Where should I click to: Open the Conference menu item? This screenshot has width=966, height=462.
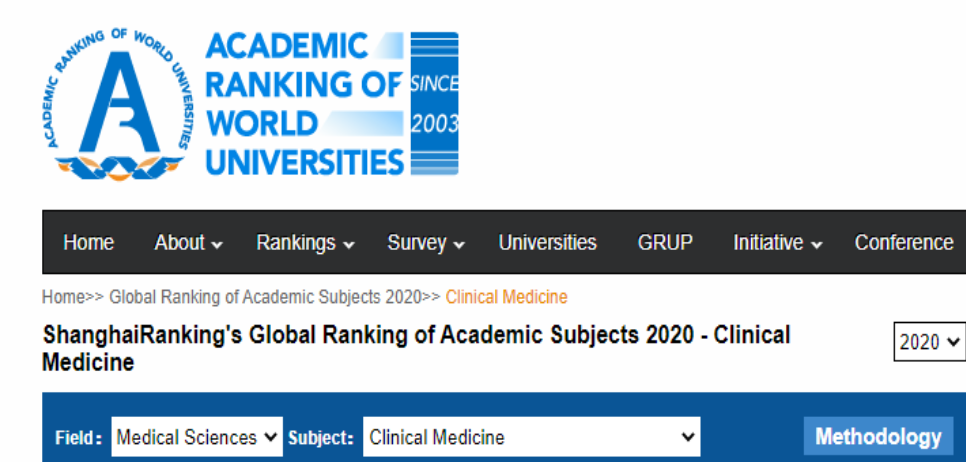[x=904, y=242]
